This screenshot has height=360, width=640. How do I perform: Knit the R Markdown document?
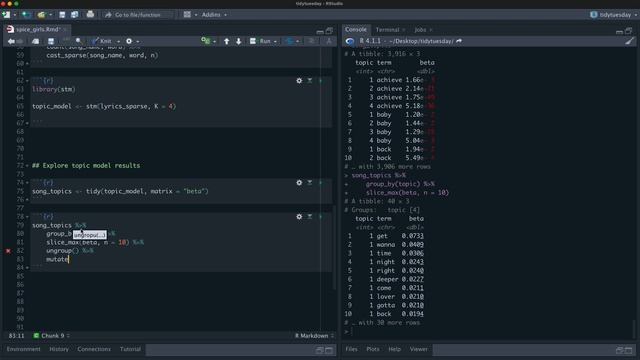click(102, 41)
